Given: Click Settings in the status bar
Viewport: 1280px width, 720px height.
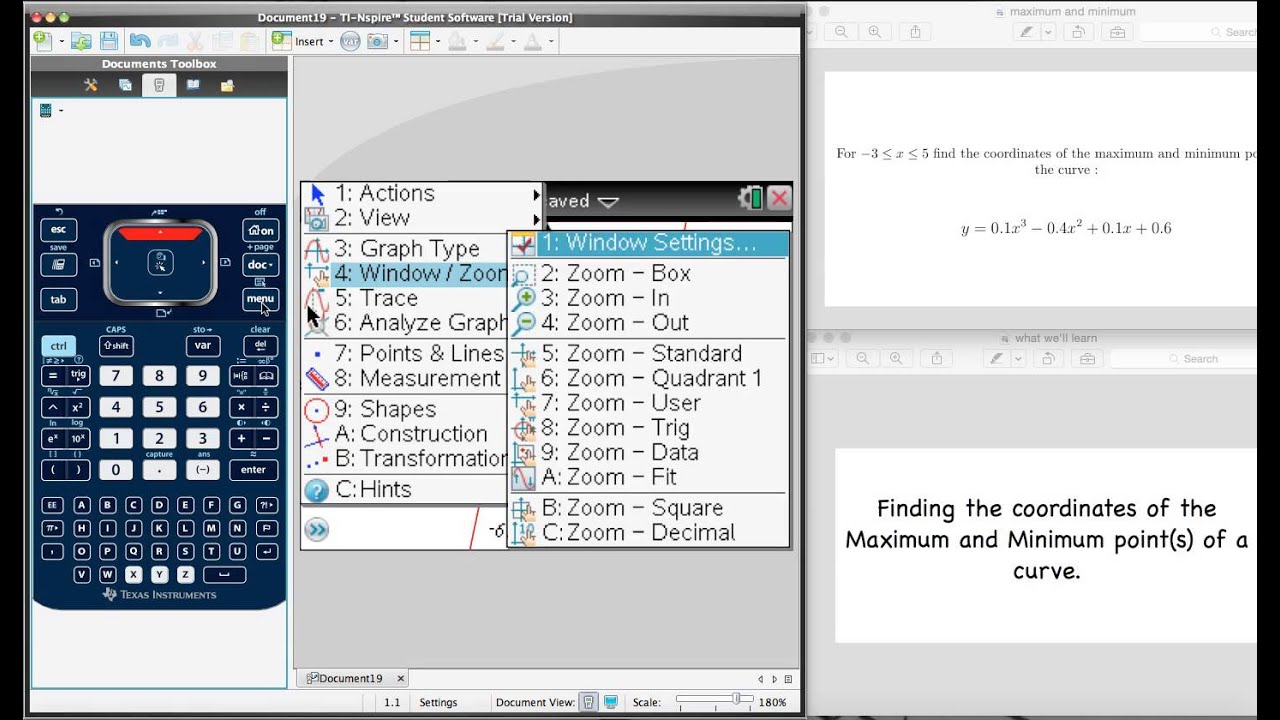Looking at the screenshot, I should click(438, 702).
